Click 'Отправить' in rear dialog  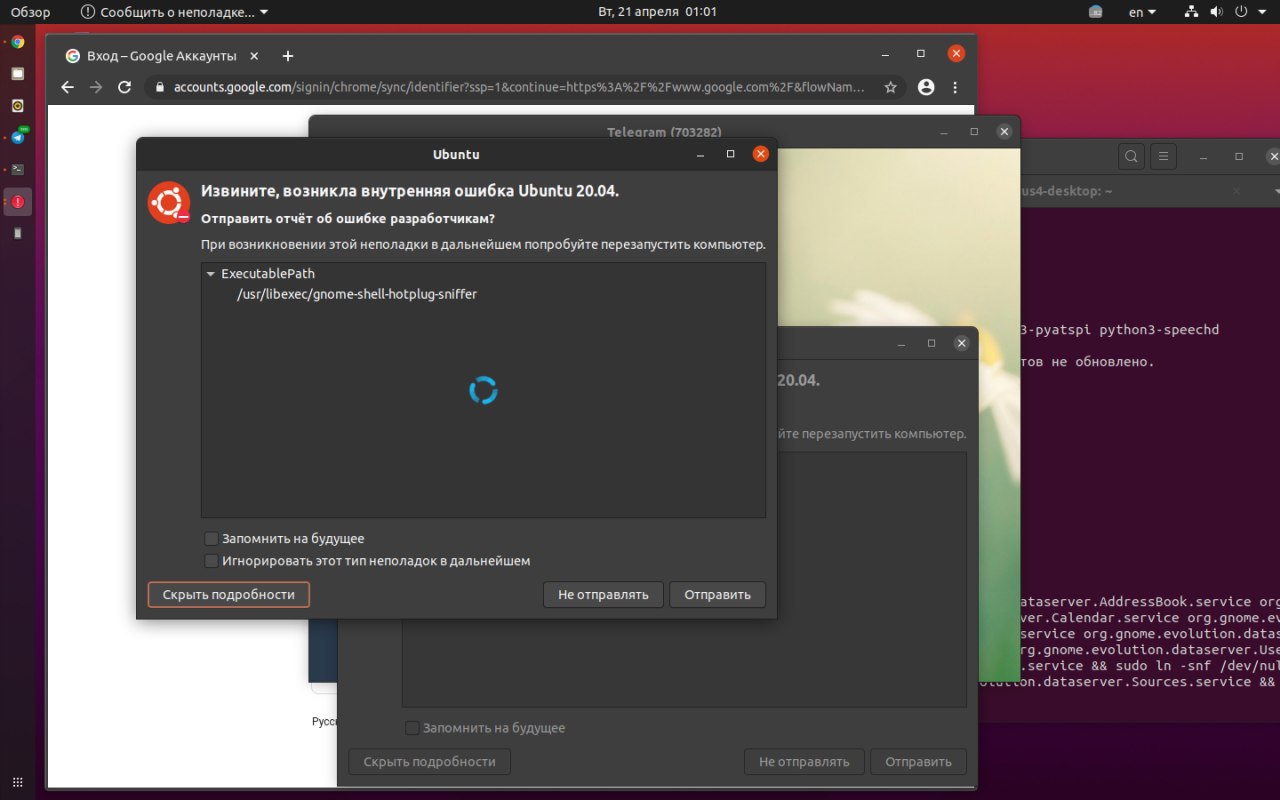click(918, 761)
